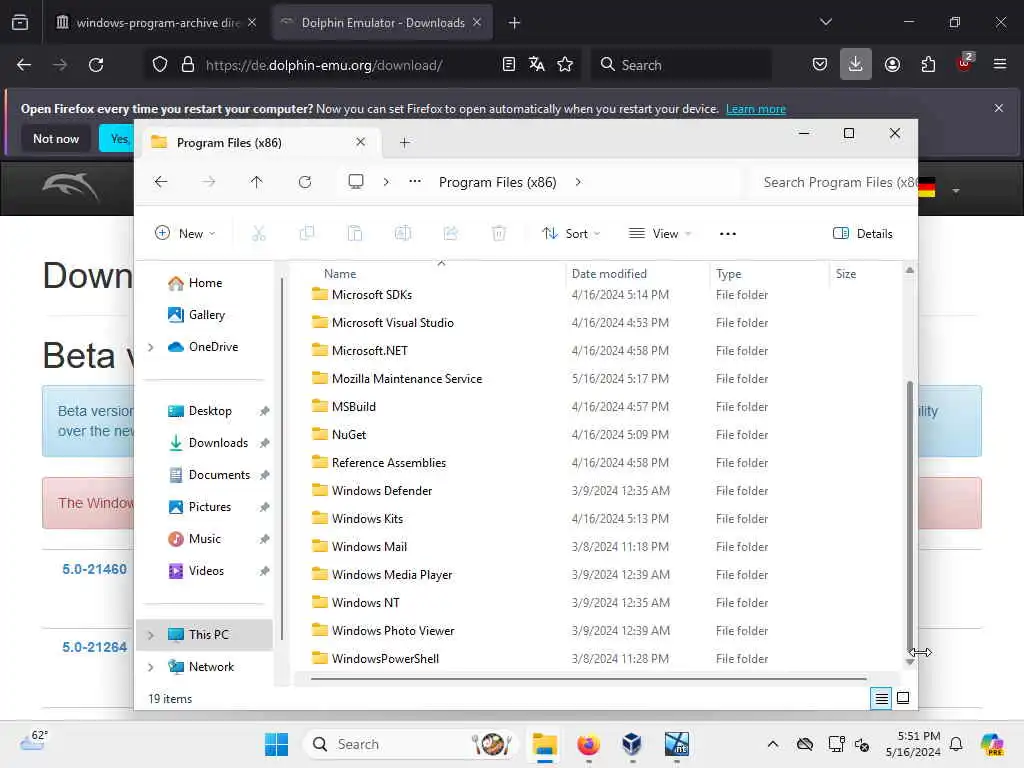This screenshot has width=1024, height=768.
Task: Click the Rename icon in Explorer toolbar
Action: coord(403,233)
